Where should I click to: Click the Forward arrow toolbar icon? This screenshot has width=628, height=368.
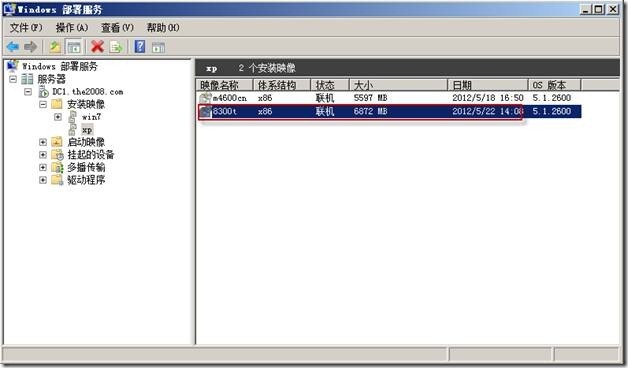pyautogui.click(x=31, y=47)
